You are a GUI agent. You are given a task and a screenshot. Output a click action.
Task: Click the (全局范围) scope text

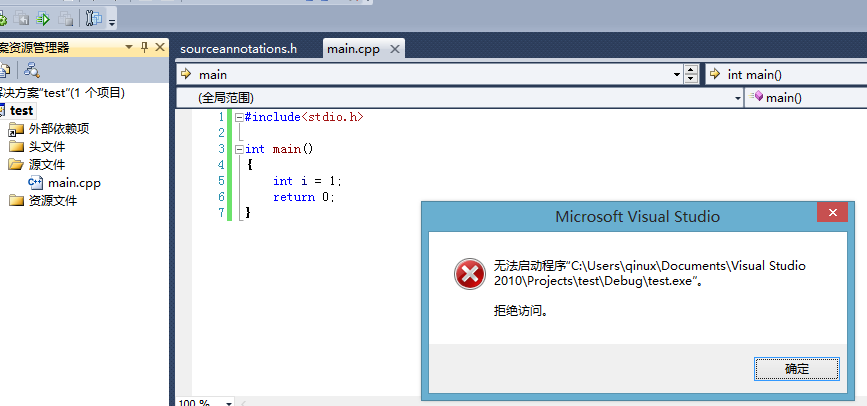[226, 98]
